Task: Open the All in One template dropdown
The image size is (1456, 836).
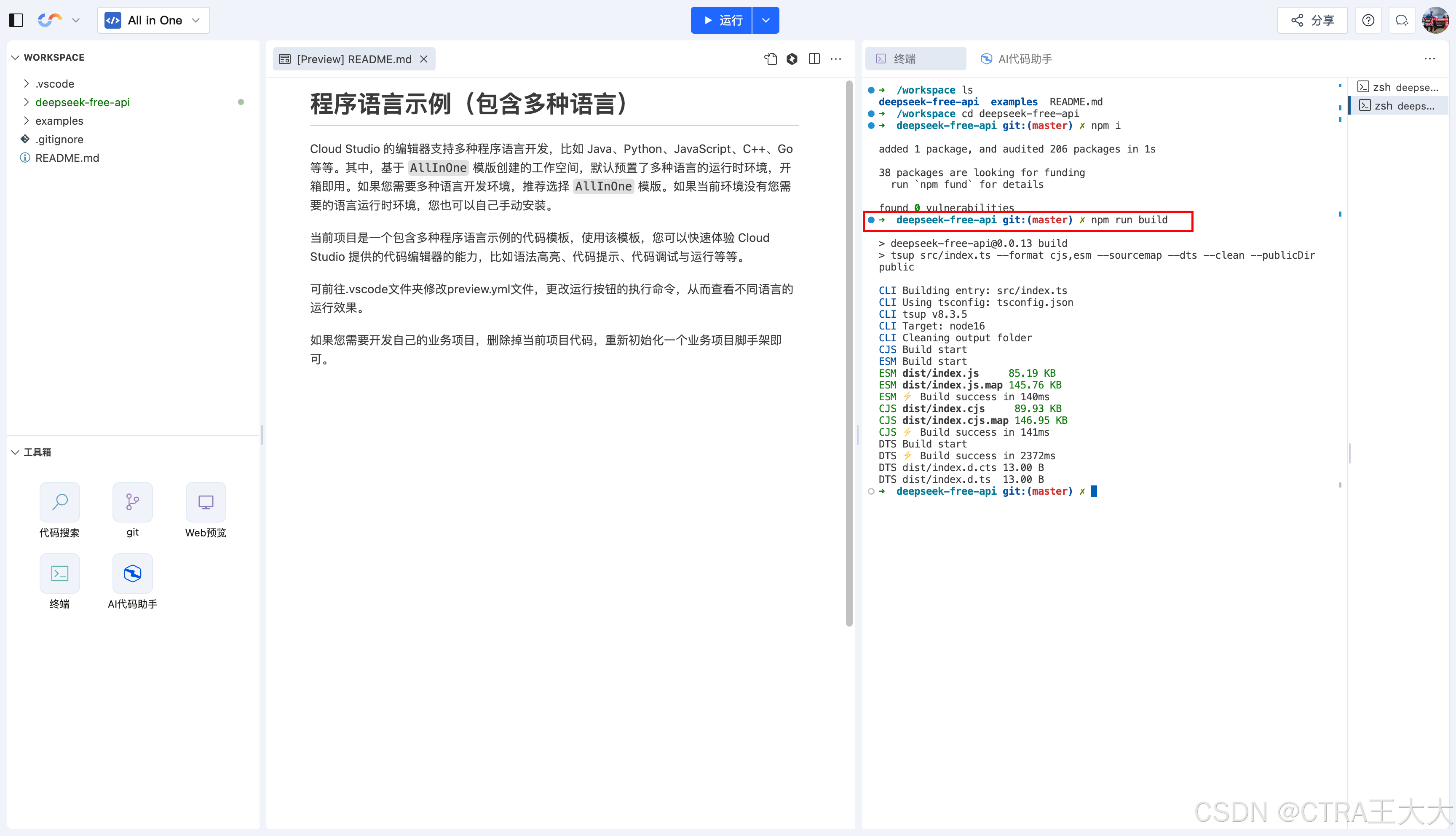Action: 153,21
